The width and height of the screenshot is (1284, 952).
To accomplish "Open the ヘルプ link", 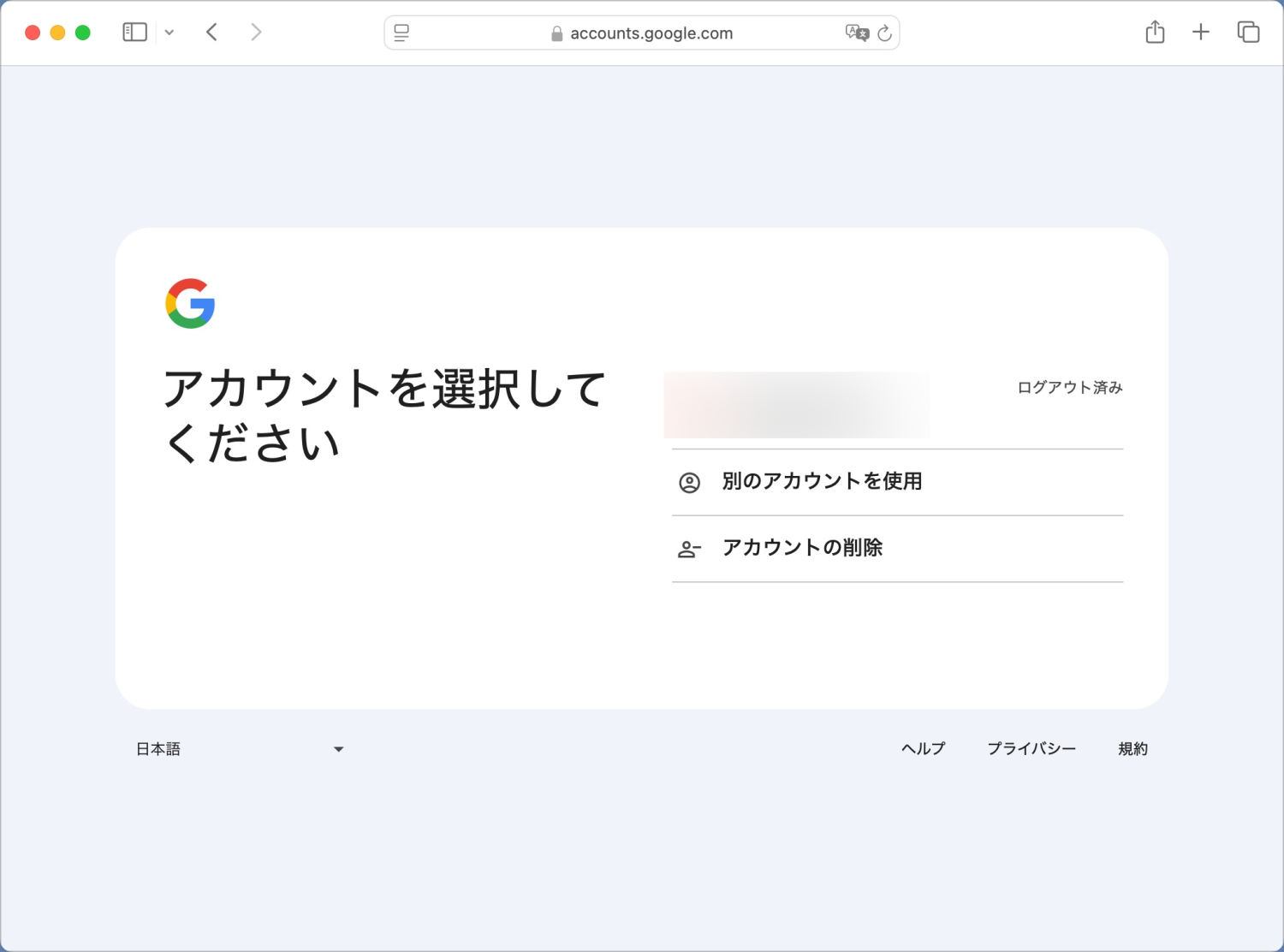I will 923,749.
